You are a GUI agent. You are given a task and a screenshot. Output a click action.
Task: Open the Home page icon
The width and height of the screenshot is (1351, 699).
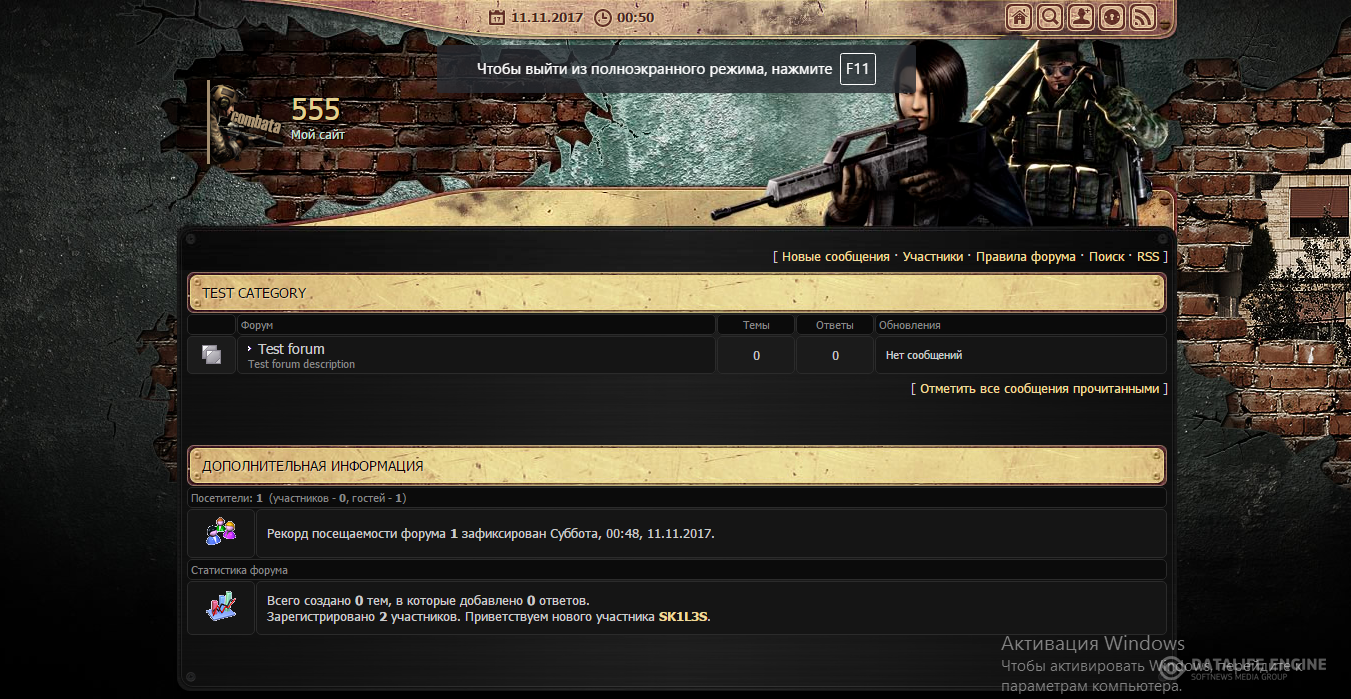1019,17
